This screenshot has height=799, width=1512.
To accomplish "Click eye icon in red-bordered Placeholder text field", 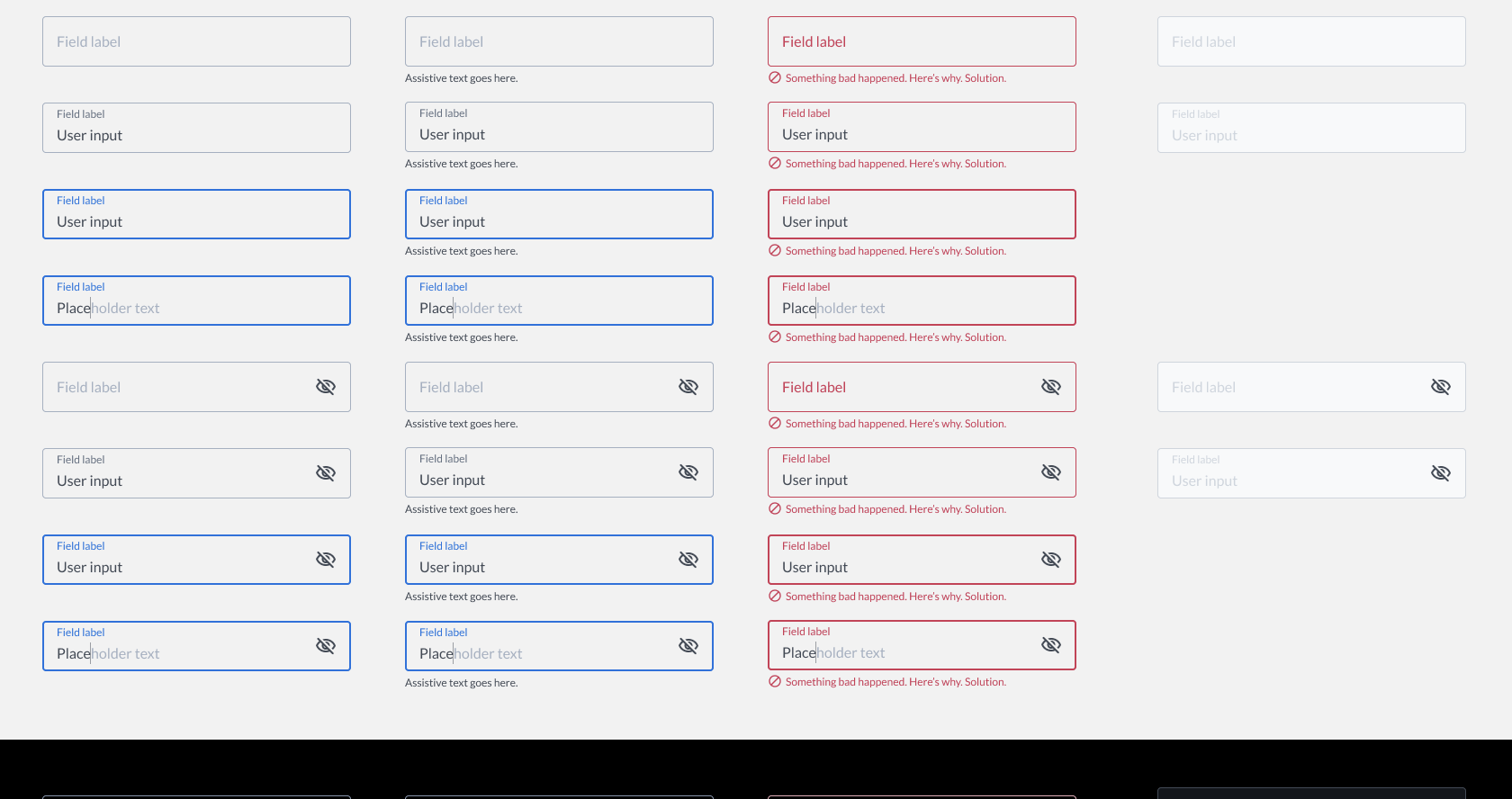I will (x=1050, y=645).
